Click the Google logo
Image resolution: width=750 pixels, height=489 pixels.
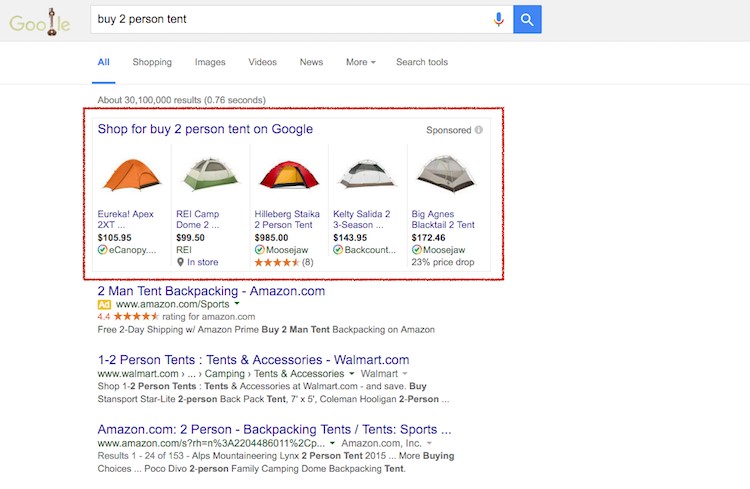[39, 21]
